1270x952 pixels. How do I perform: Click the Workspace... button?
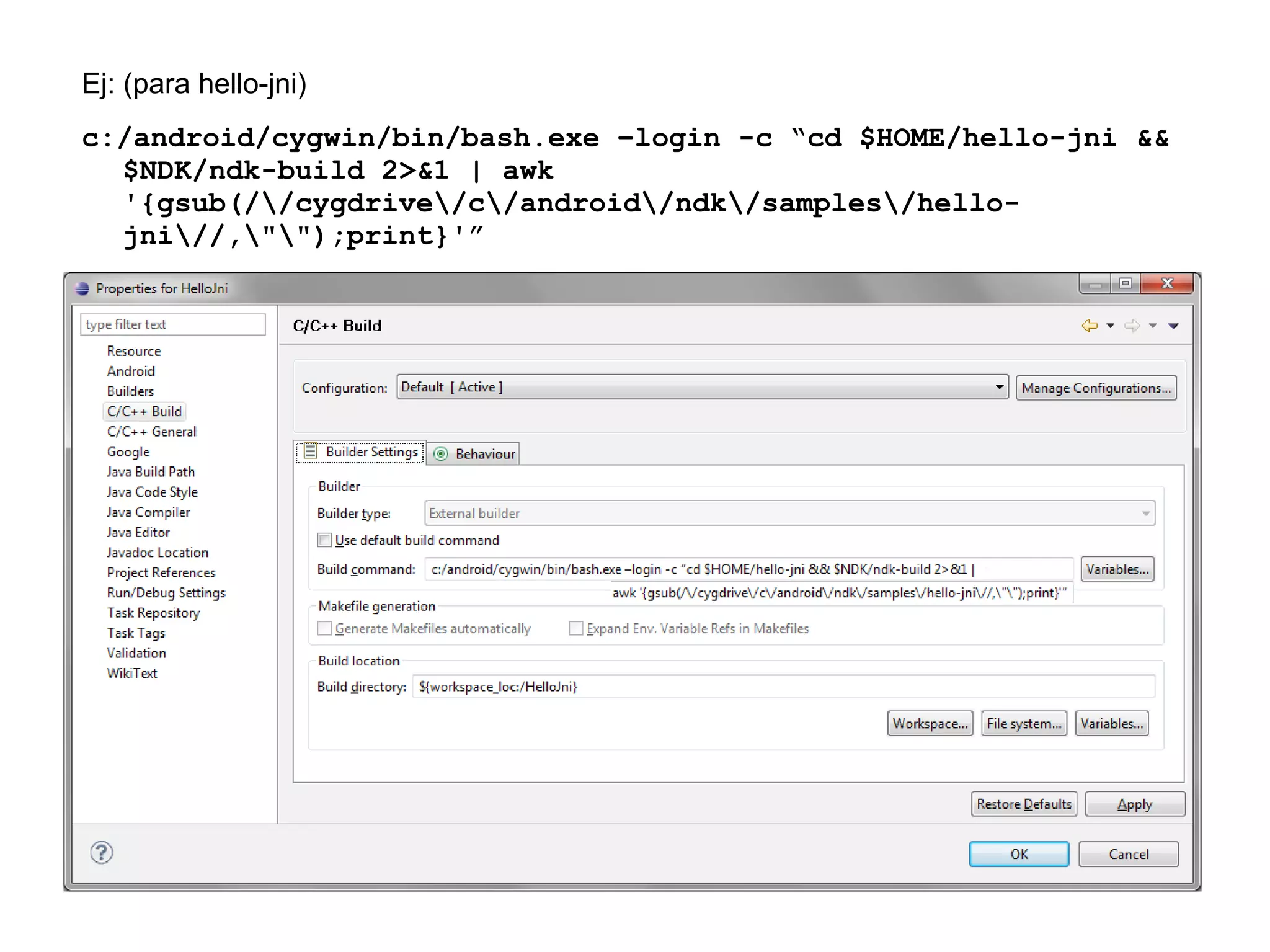pyautogui.click(x=930, y=724)
